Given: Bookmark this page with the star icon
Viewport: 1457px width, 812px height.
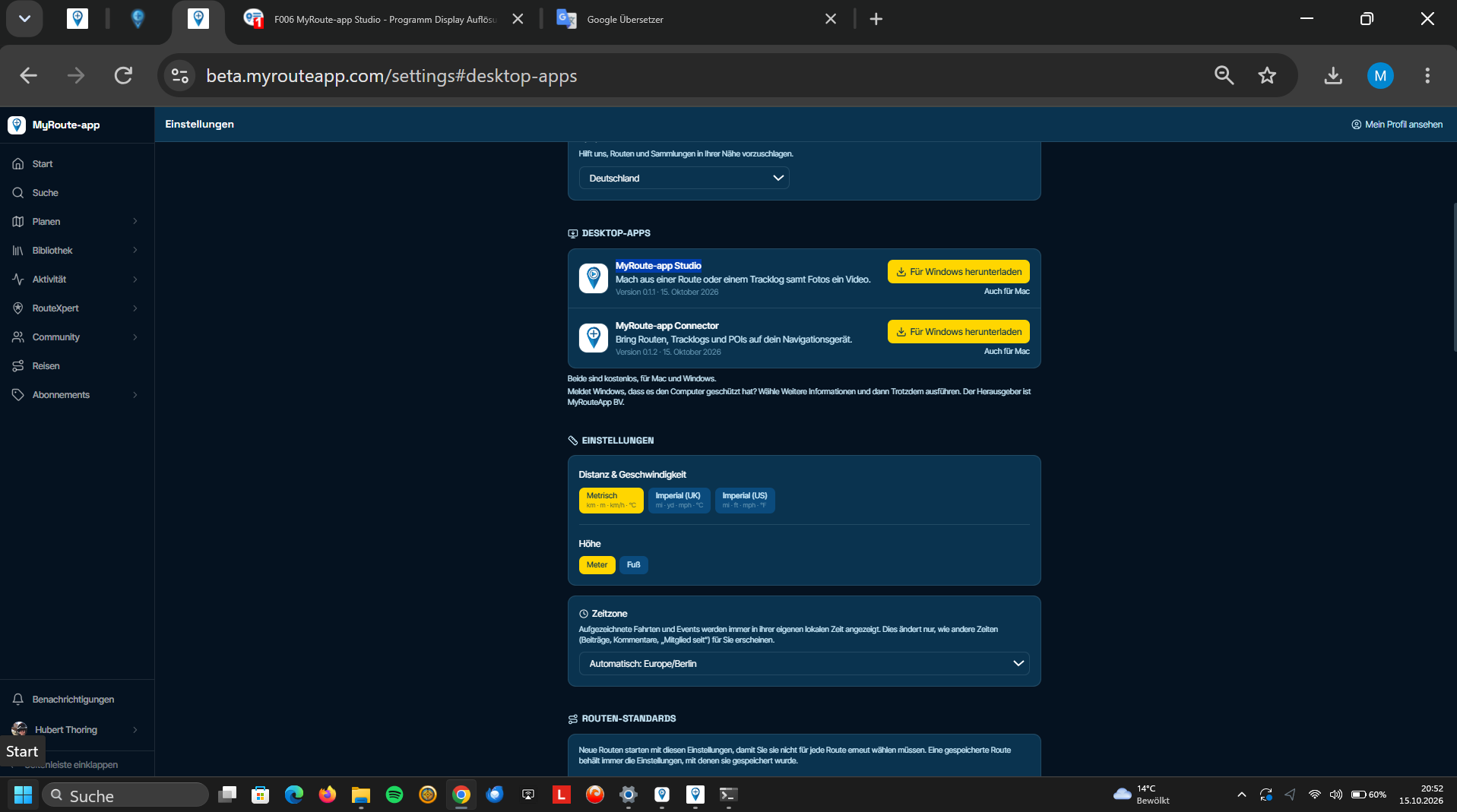Looking at the screenshot, I should click(x=1267, y=75).
